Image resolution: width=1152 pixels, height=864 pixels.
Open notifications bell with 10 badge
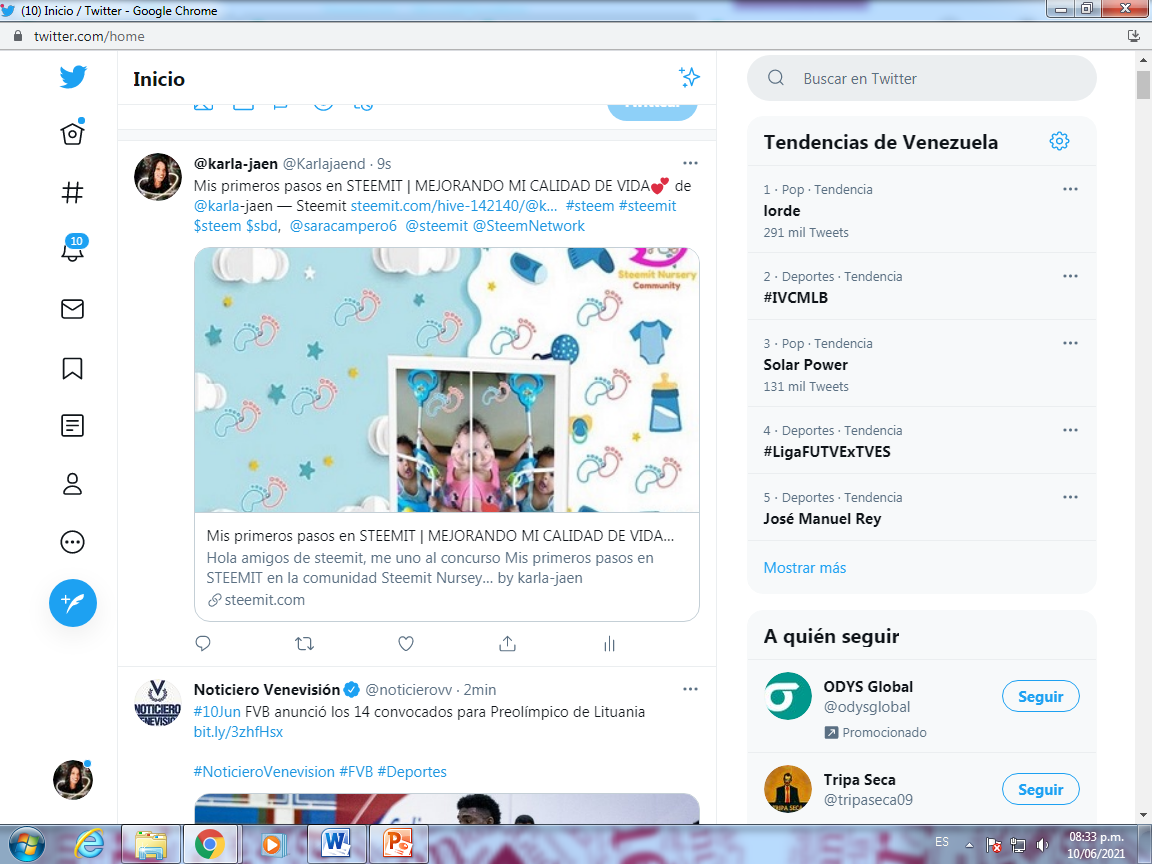click(x=73, y=248)
